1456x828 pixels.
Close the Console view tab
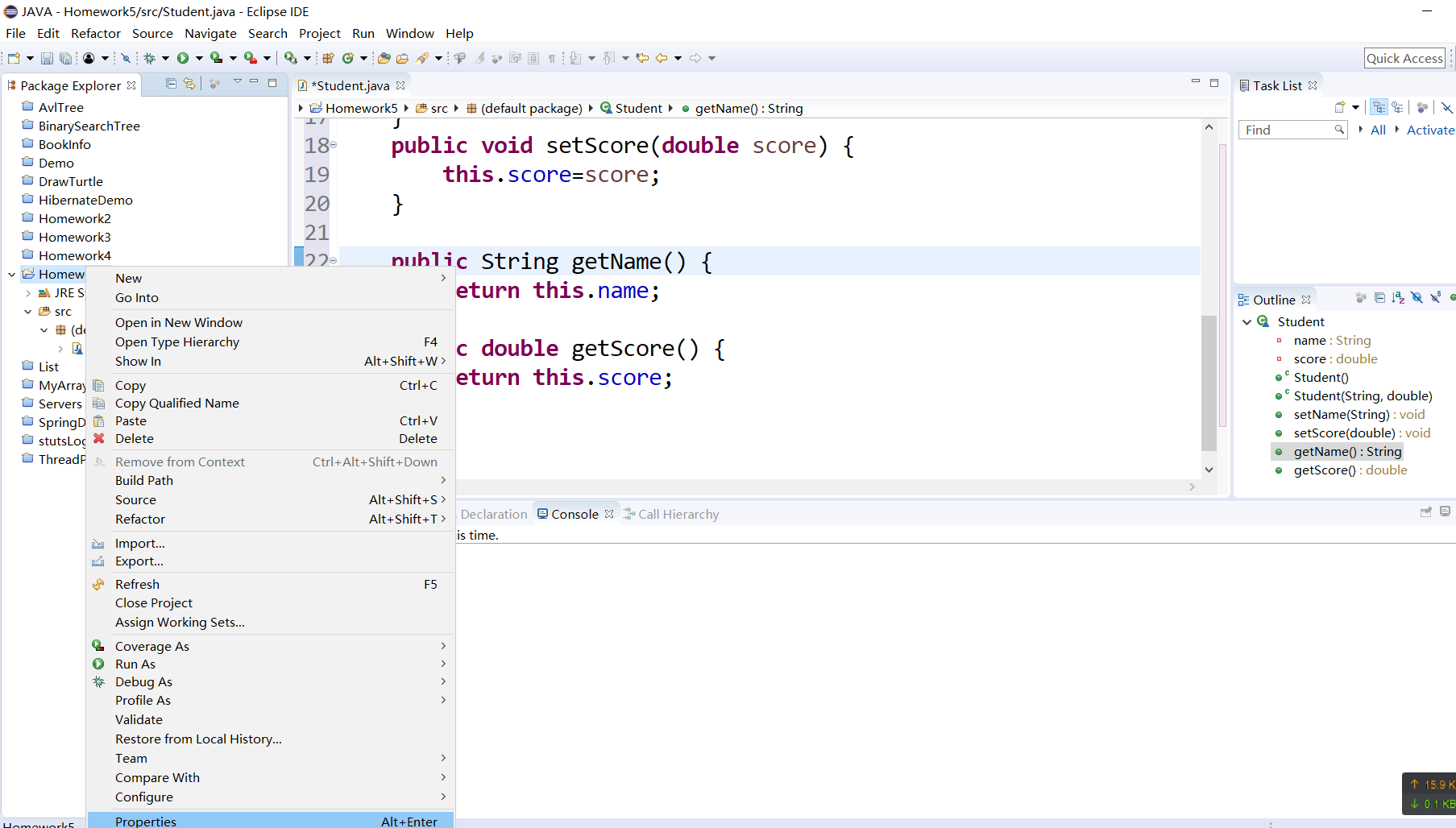pos(609,514)
